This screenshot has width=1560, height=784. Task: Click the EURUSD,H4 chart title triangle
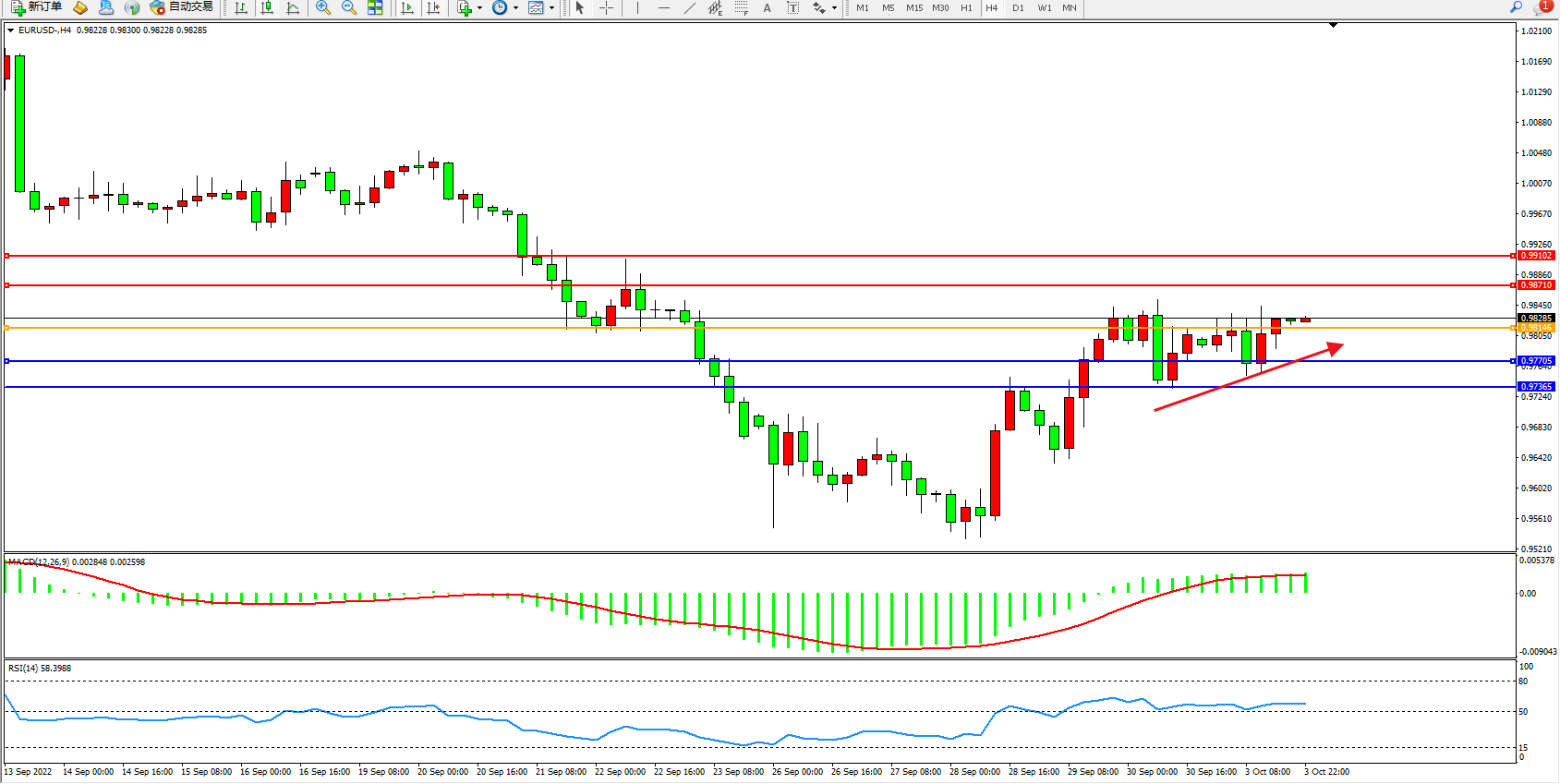[11, 30]
